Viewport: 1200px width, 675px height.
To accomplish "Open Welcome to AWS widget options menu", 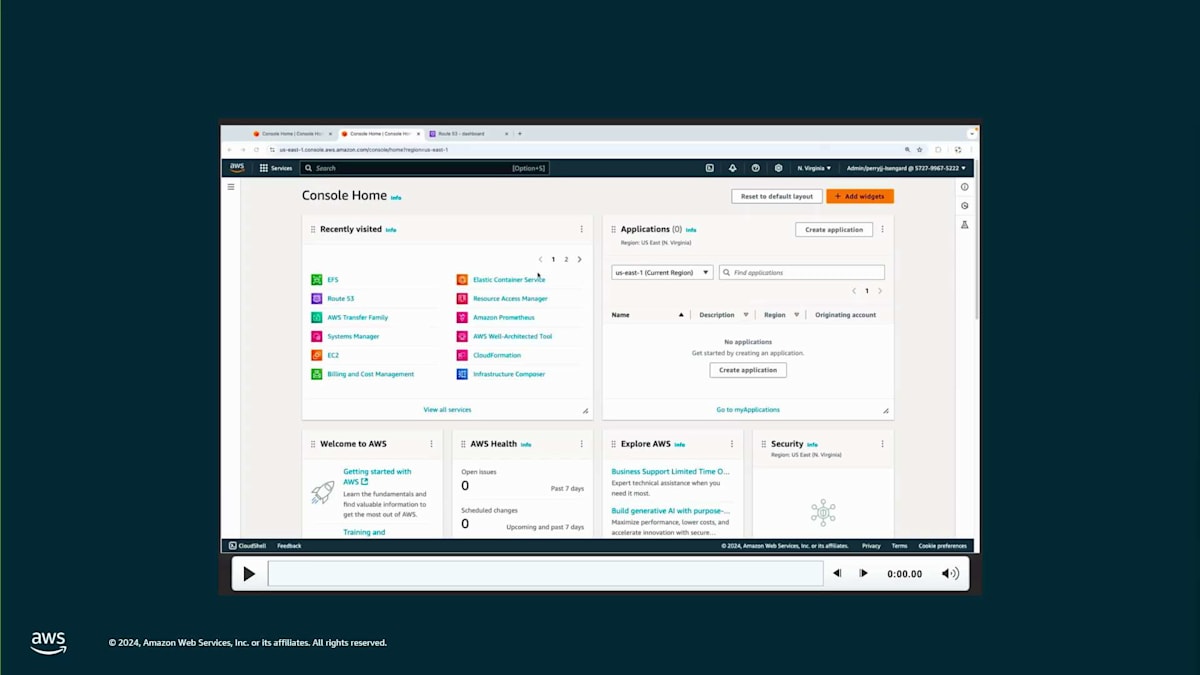I will [x=431, y=444].
